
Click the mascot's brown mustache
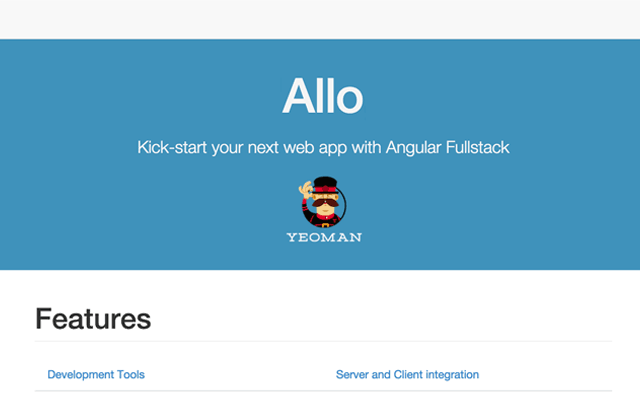coord(325,203)
